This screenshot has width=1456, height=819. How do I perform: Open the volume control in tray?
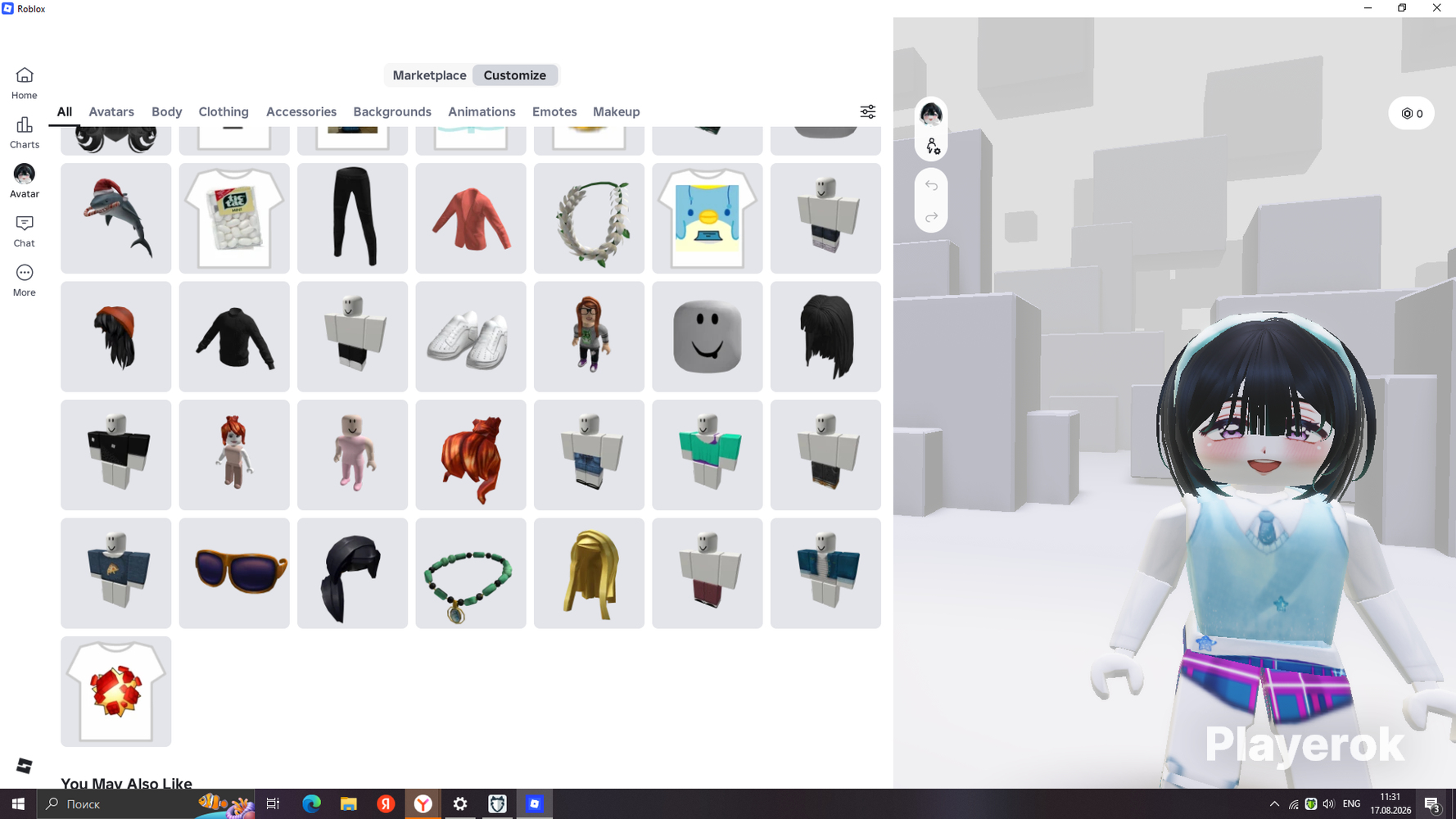1328,804
